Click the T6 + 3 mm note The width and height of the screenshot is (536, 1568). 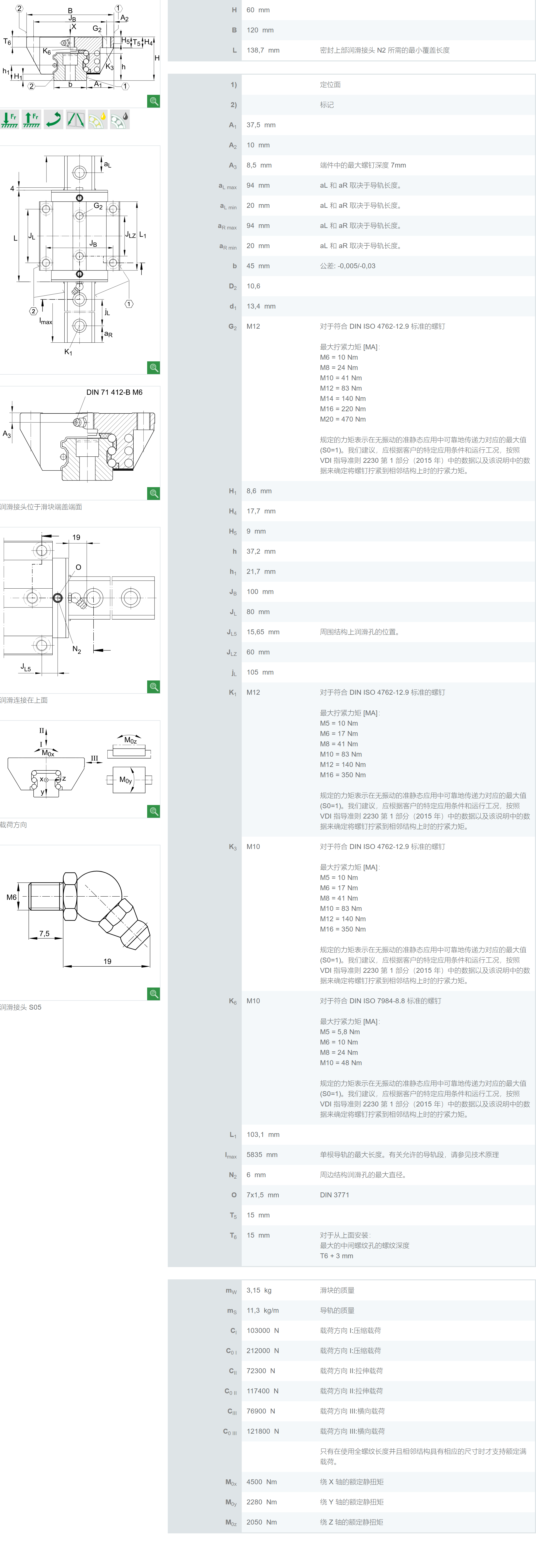[x=337, y=1256]
